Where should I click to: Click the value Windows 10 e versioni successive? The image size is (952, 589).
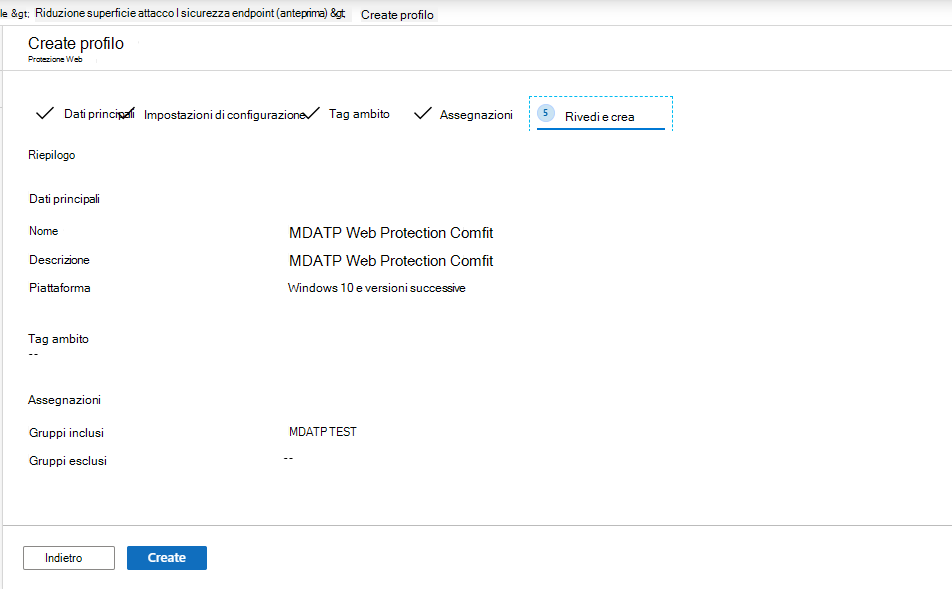(376, 288)
